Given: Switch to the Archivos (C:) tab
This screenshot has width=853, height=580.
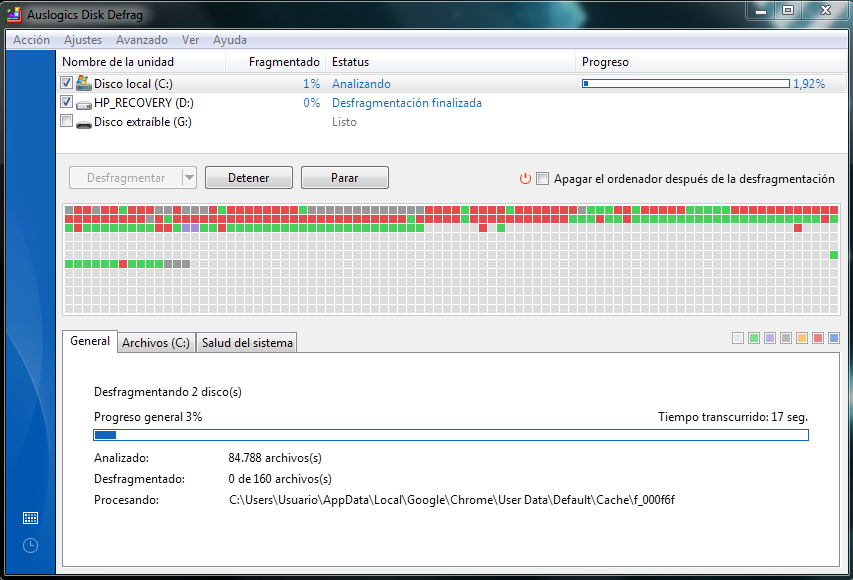Looking at the screenshot, I should point(156,342).
